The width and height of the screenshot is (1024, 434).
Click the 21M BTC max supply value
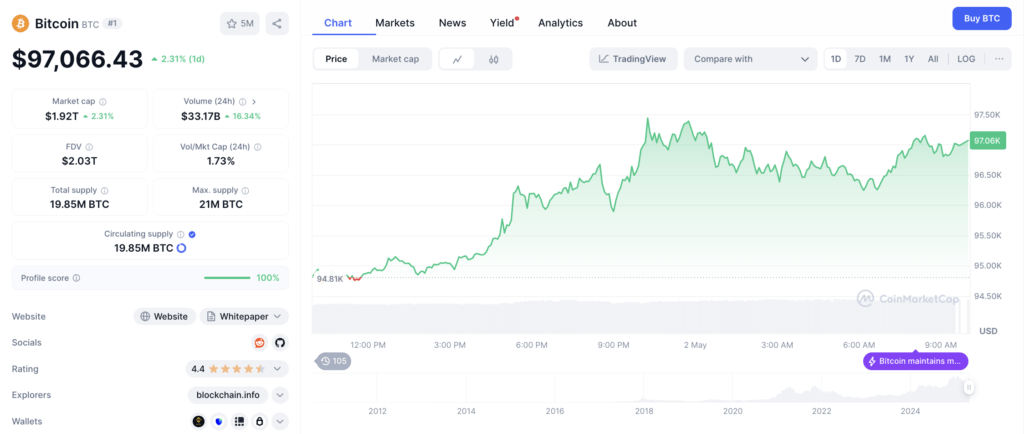221,204
